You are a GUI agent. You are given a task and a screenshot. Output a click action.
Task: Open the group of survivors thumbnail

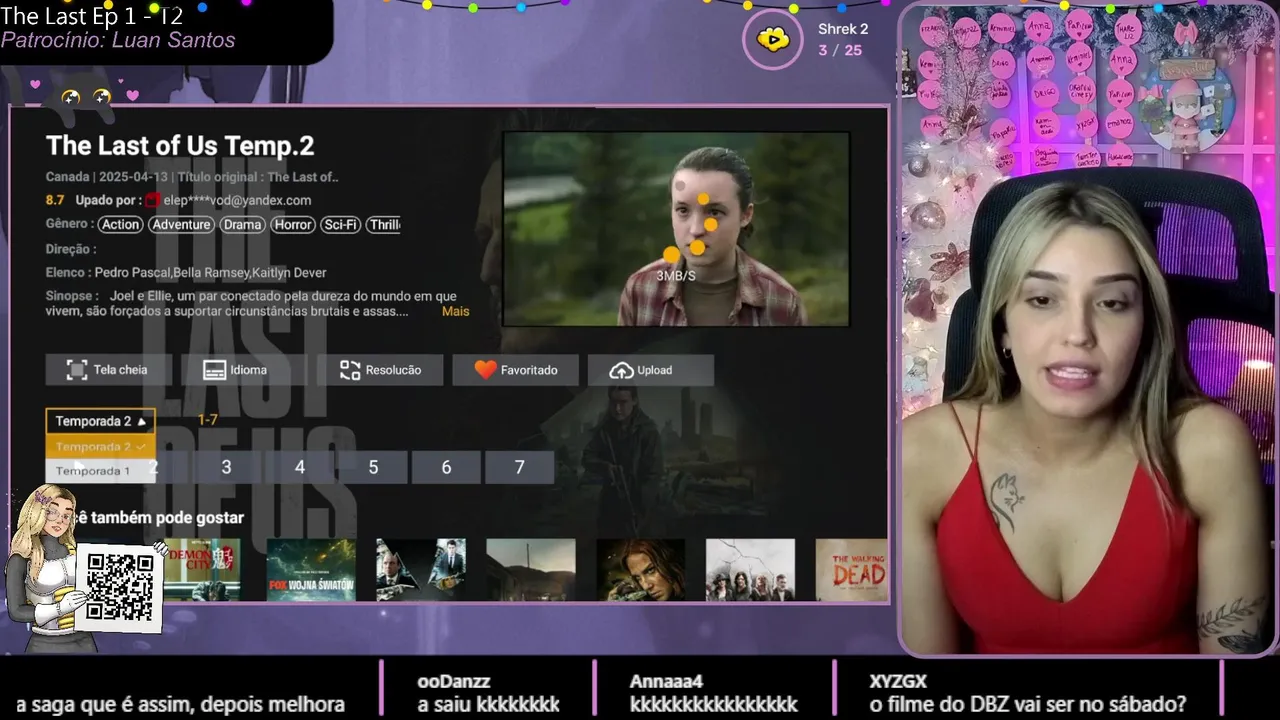pos(751,570)
